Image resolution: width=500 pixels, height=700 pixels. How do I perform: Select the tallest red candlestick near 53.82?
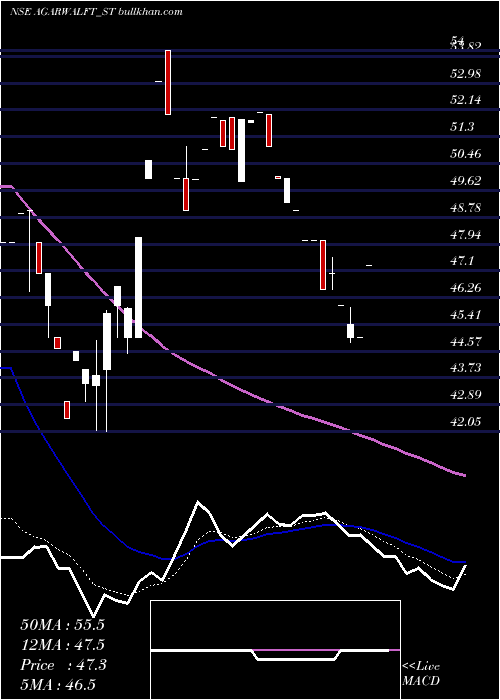pyautogui.click(x=168, y=82)
